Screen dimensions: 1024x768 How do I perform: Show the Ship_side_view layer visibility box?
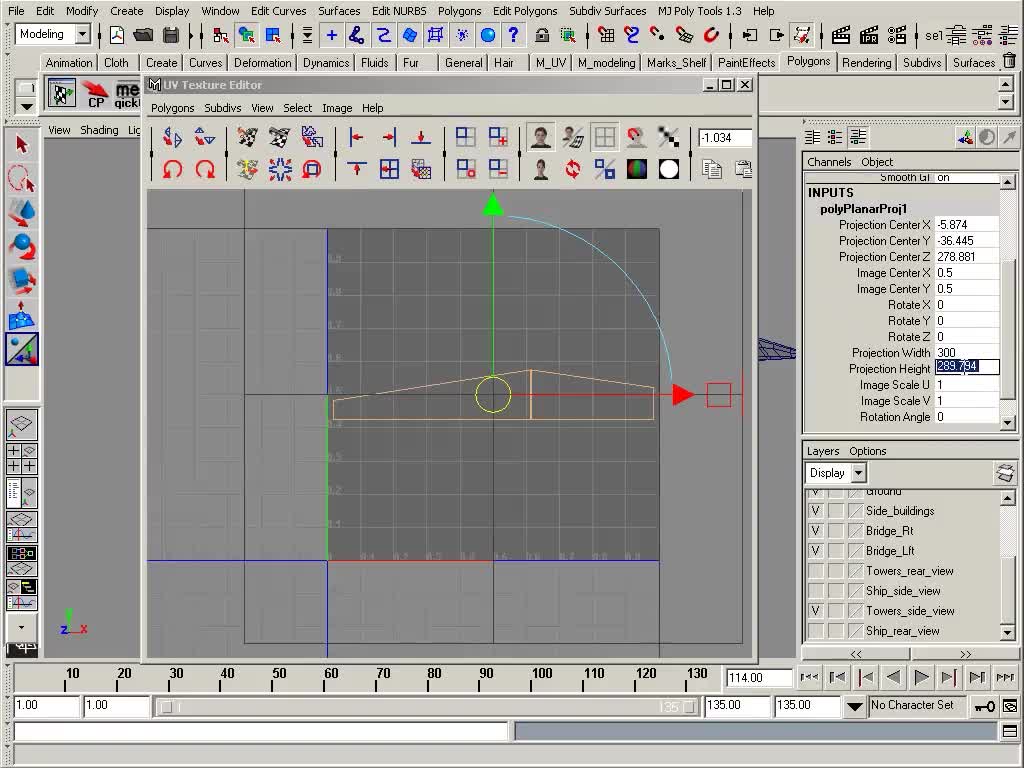tap(815, 591)
